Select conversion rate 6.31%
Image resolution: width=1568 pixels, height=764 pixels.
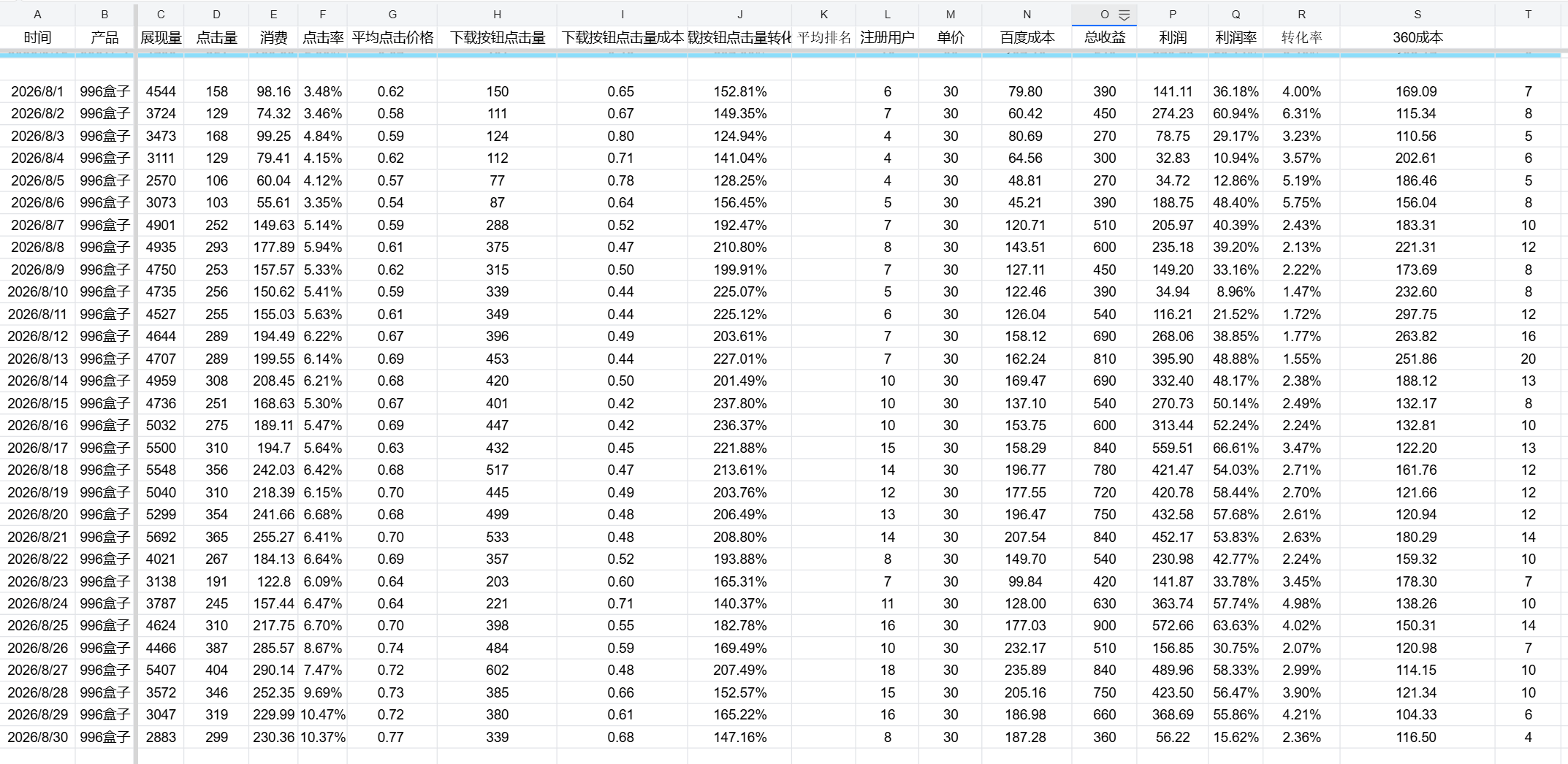pyautogui.click(x=1301, y=113)
